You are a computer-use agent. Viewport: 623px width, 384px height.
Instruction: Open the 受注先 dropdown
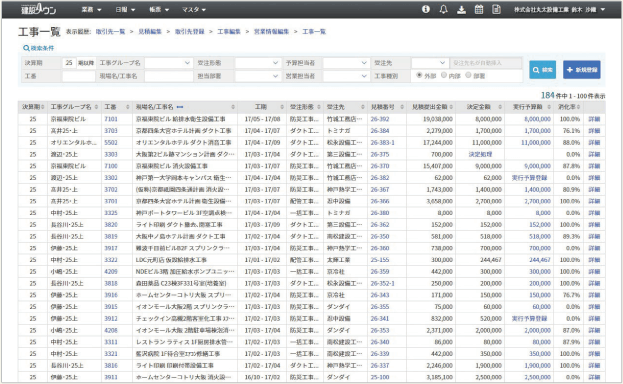click(x=430, y=63)
